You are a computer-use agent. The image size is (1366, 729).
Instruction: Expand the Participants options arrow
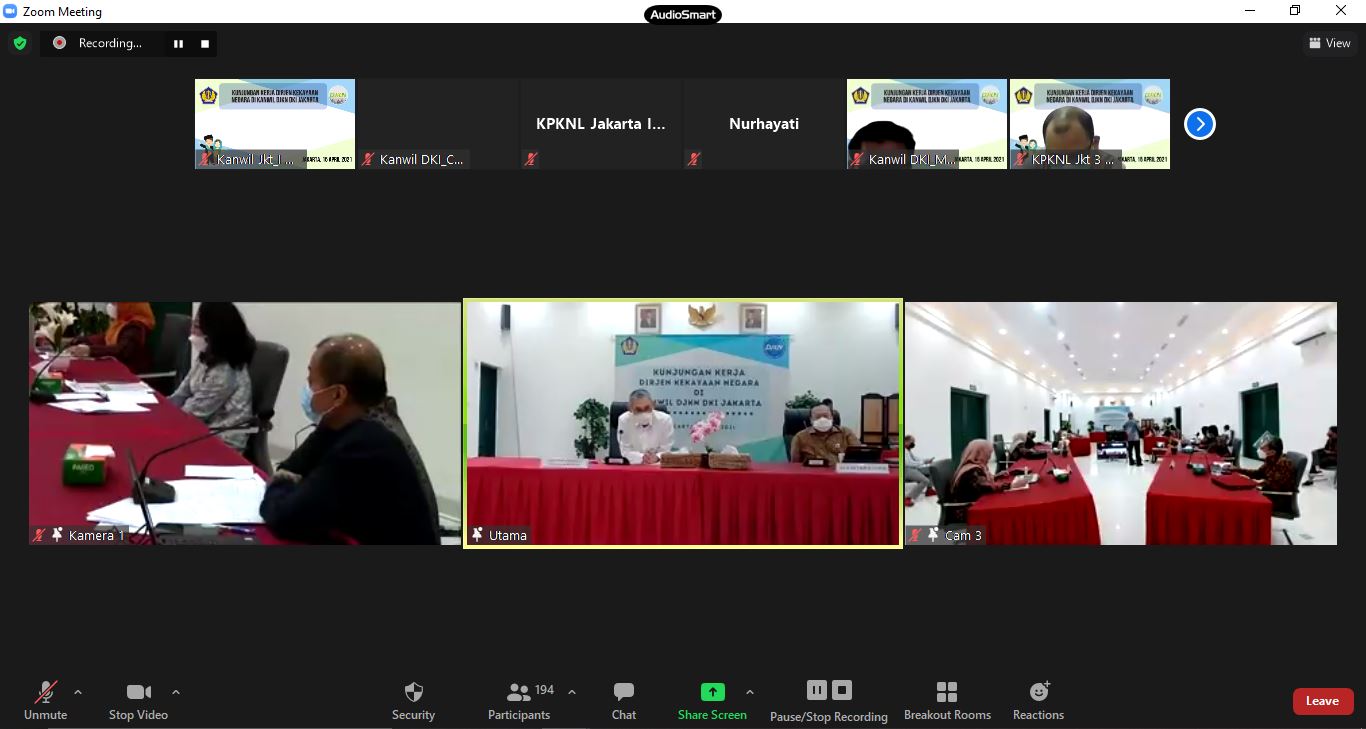572,692
